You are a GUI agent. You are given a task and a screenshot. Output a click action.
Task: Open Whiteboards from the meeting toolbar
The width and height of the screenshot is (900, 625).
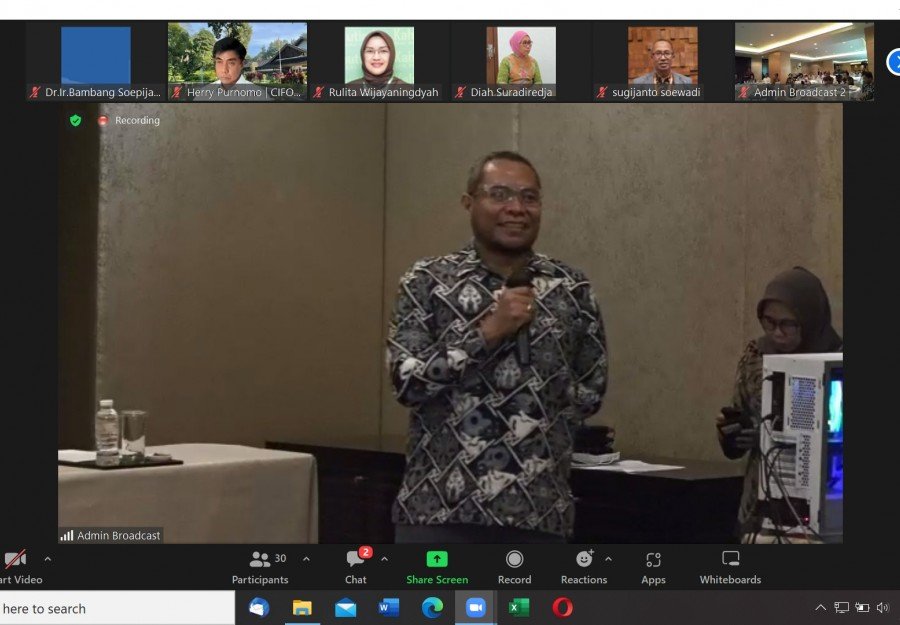[x=730, y=566]
